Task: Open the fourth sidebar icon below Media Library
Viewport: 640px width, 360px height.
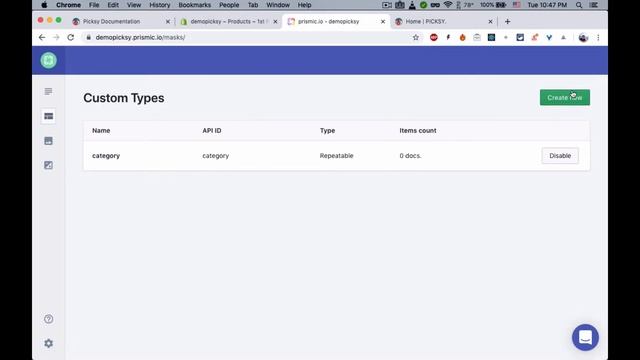Action: [49, 165]
